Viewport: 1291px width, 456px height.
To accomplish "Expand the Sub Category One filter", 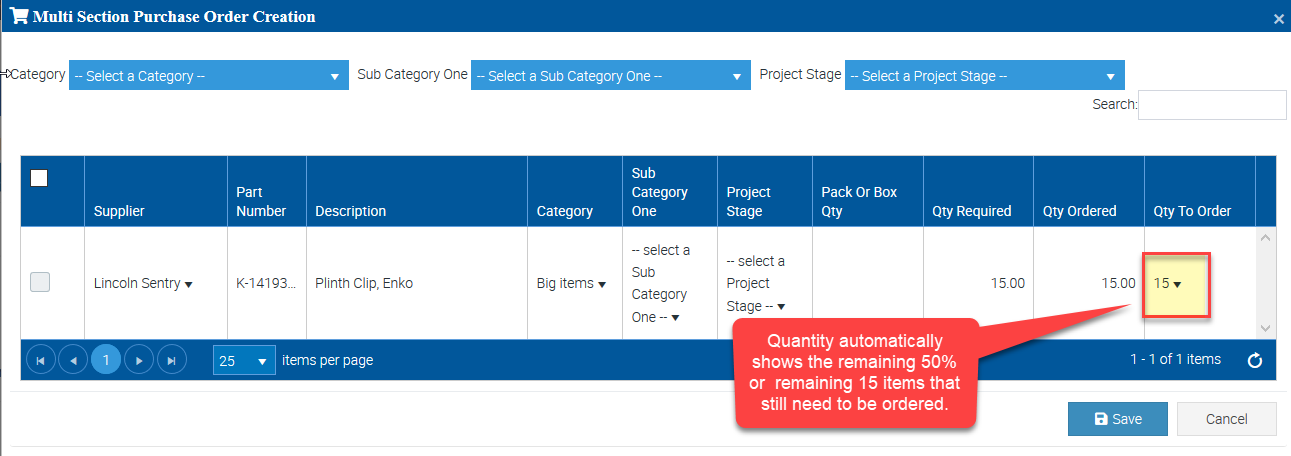I will click(610, 76).
